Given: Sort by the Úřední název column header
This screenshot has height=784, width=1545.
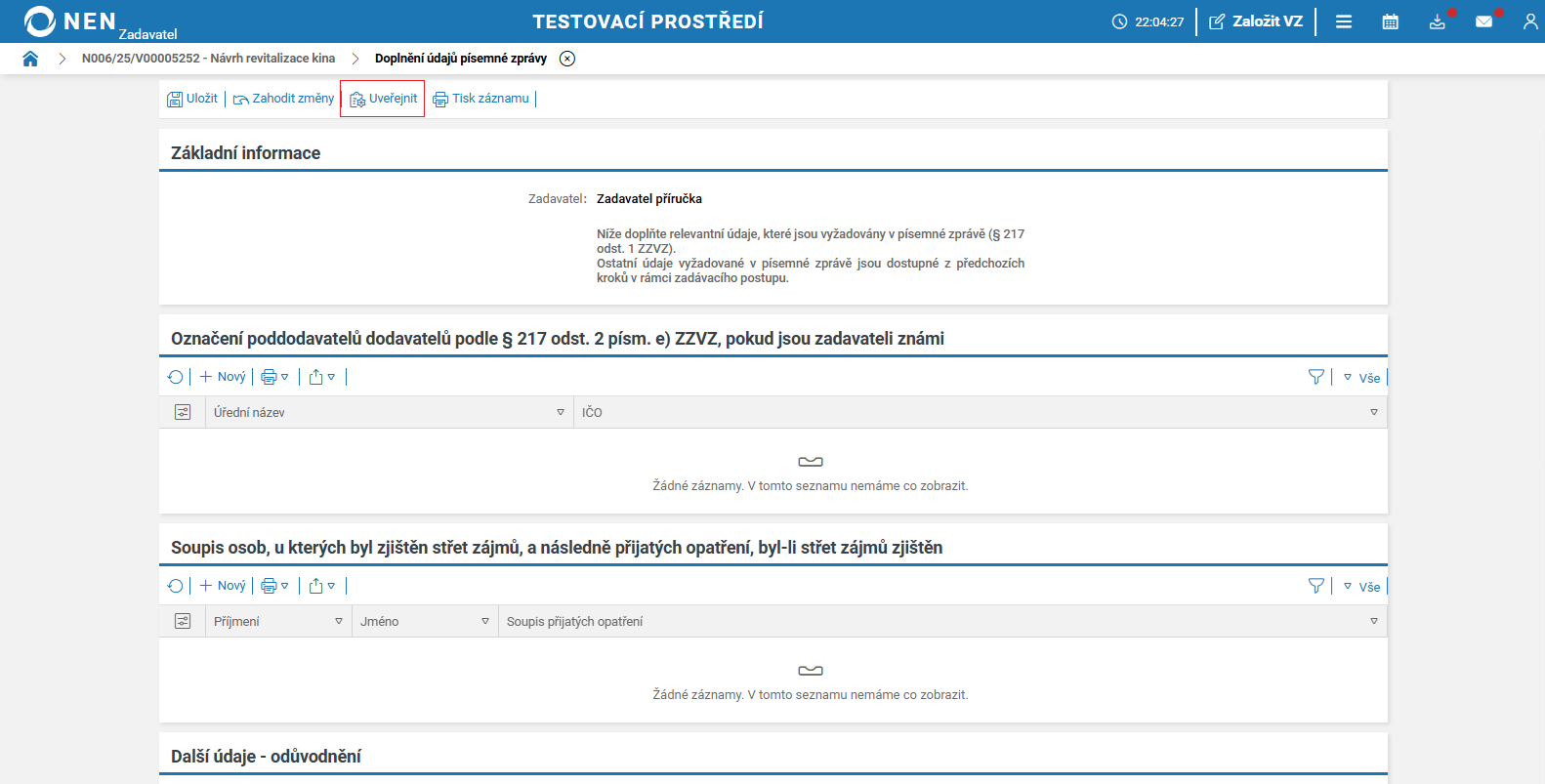Looking at the screenshot, I should coord(249,413).
